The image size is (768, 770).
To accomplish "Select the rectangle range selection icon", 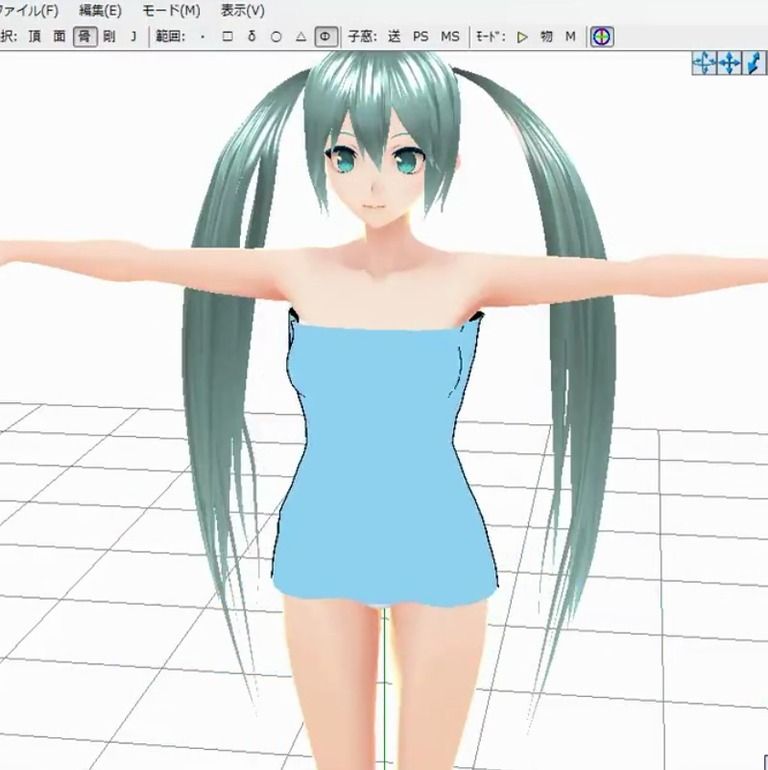I will point(227,37).
